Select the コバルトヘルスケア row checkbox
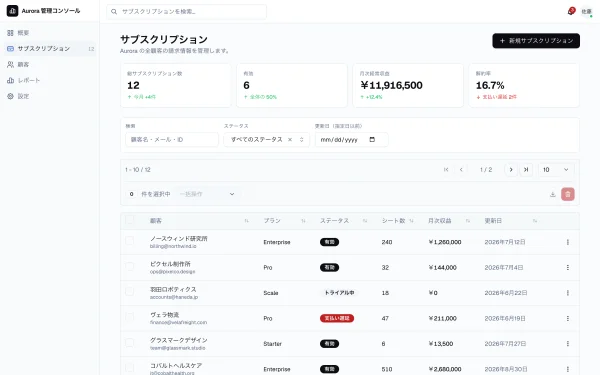This screenshot has height=375, width=600. click(130, 368)
